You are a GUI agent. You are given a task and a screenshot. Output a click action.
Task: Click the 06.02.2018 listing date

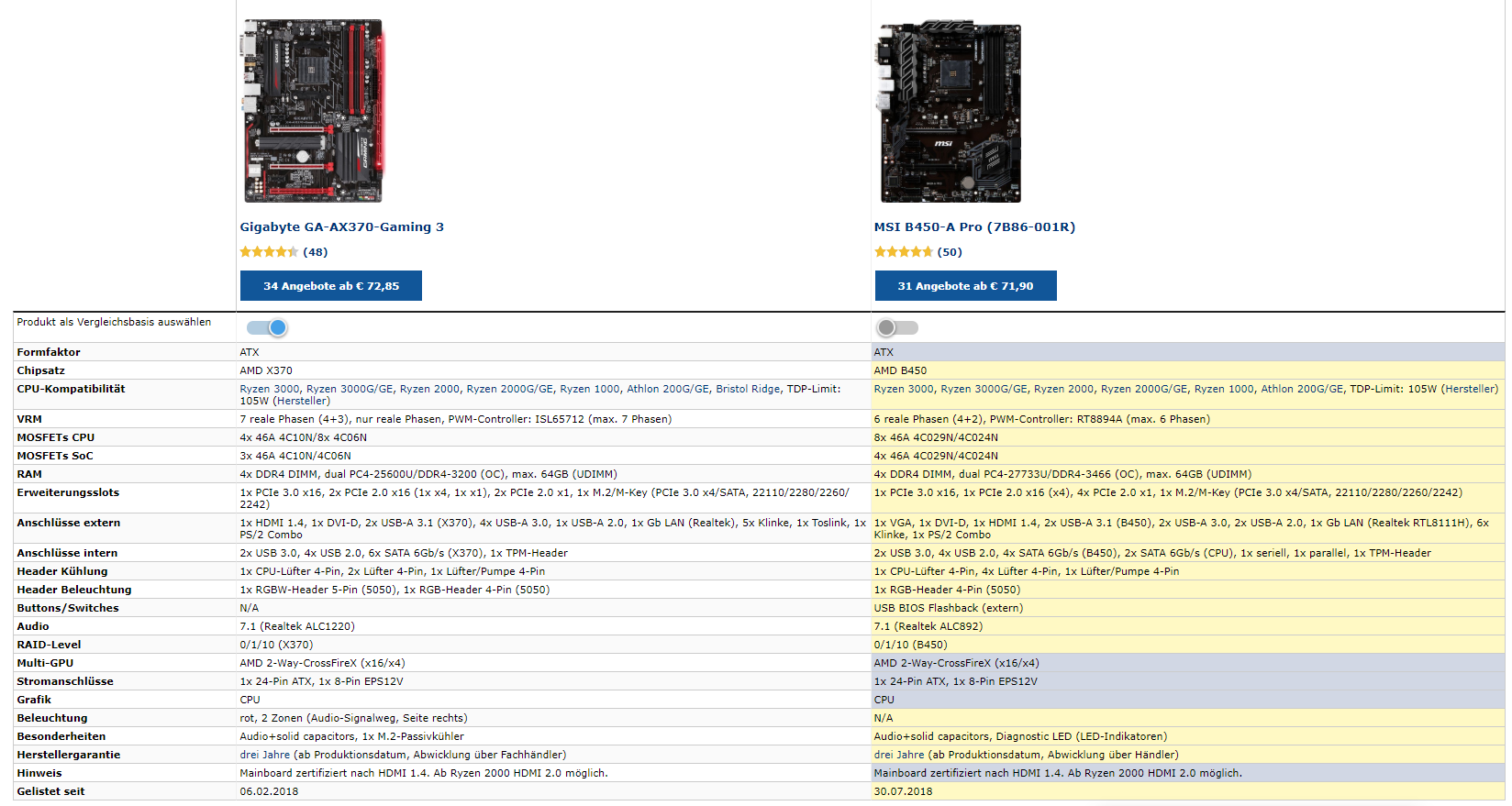pos(269,791)
